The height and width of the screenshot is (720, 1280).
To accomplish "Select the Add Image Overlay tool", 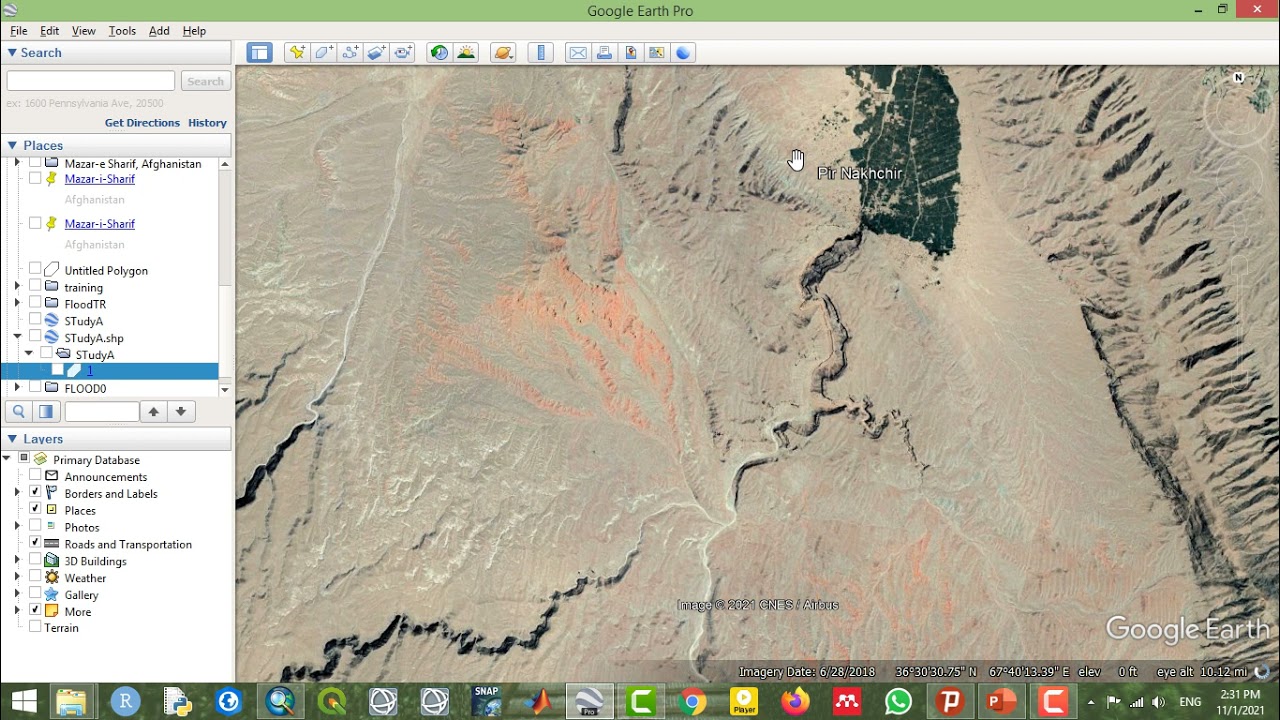I will [376, 53].
